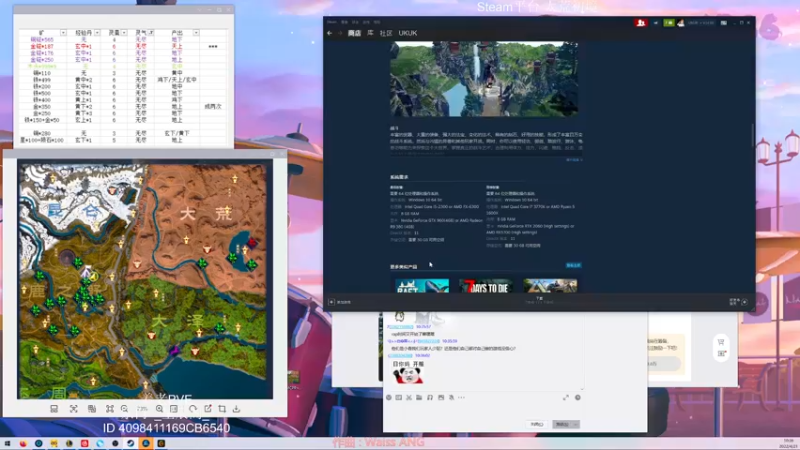Click the add-game plus icon in Steam footer
This screenshot has height=450, width=800.
[x=331, y=302]
